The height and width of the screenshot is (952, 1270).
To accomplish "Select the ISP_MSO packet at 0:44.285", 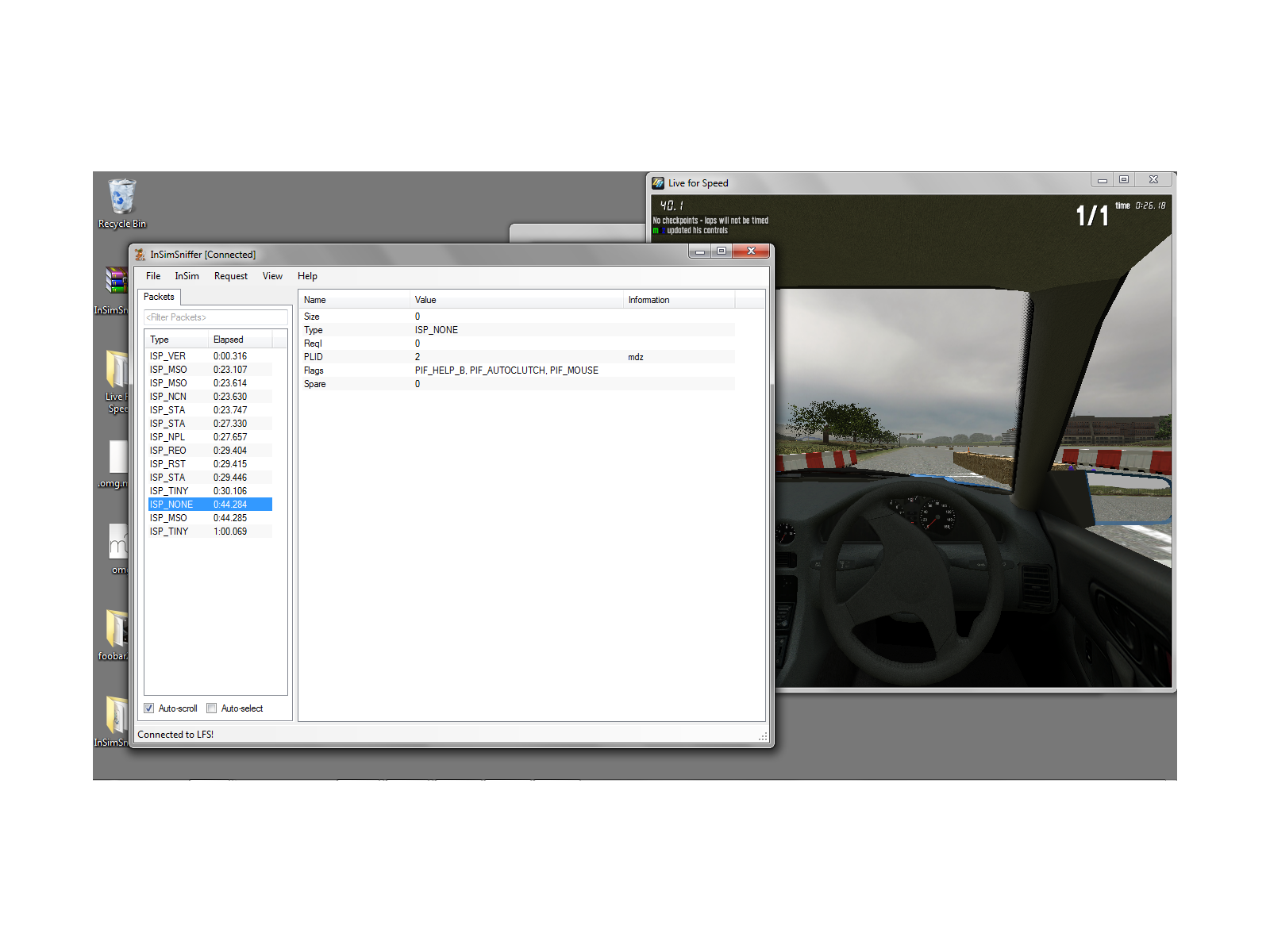I will [210, 518].
